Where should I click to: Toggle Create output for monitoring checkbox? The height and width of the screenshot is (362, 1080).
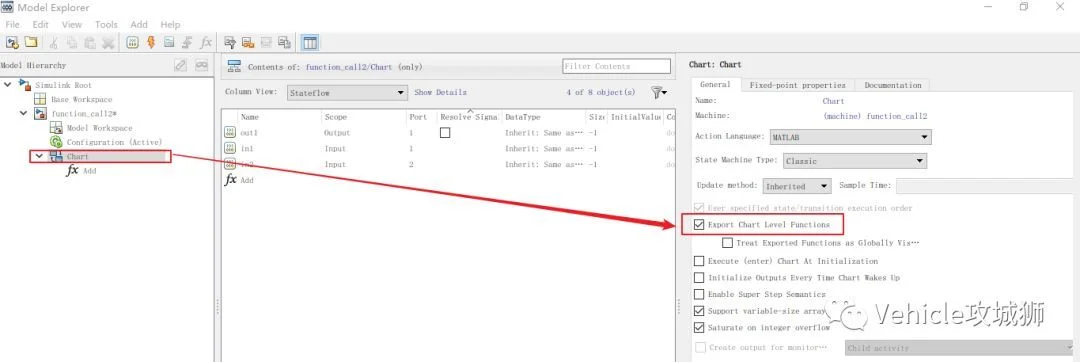coord(700,348)
